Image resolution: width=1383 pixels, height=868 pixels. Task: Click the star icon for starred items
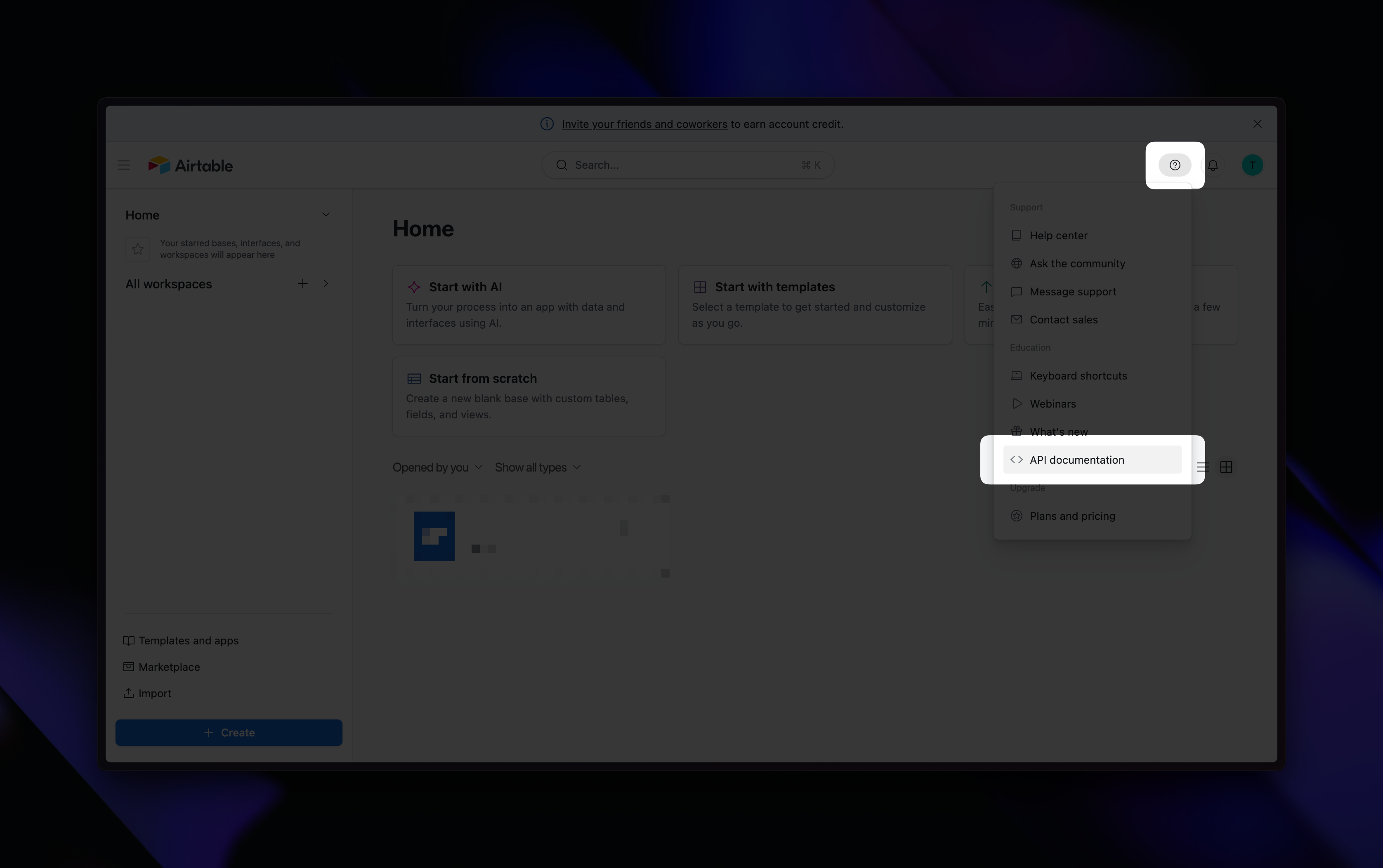pos(138,249)
